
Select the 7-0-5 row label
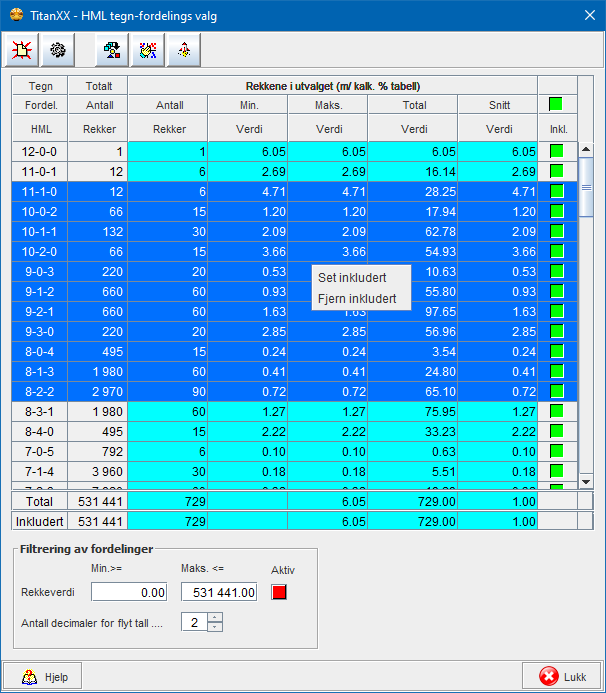pyautogui.click(x=39, y=451)
